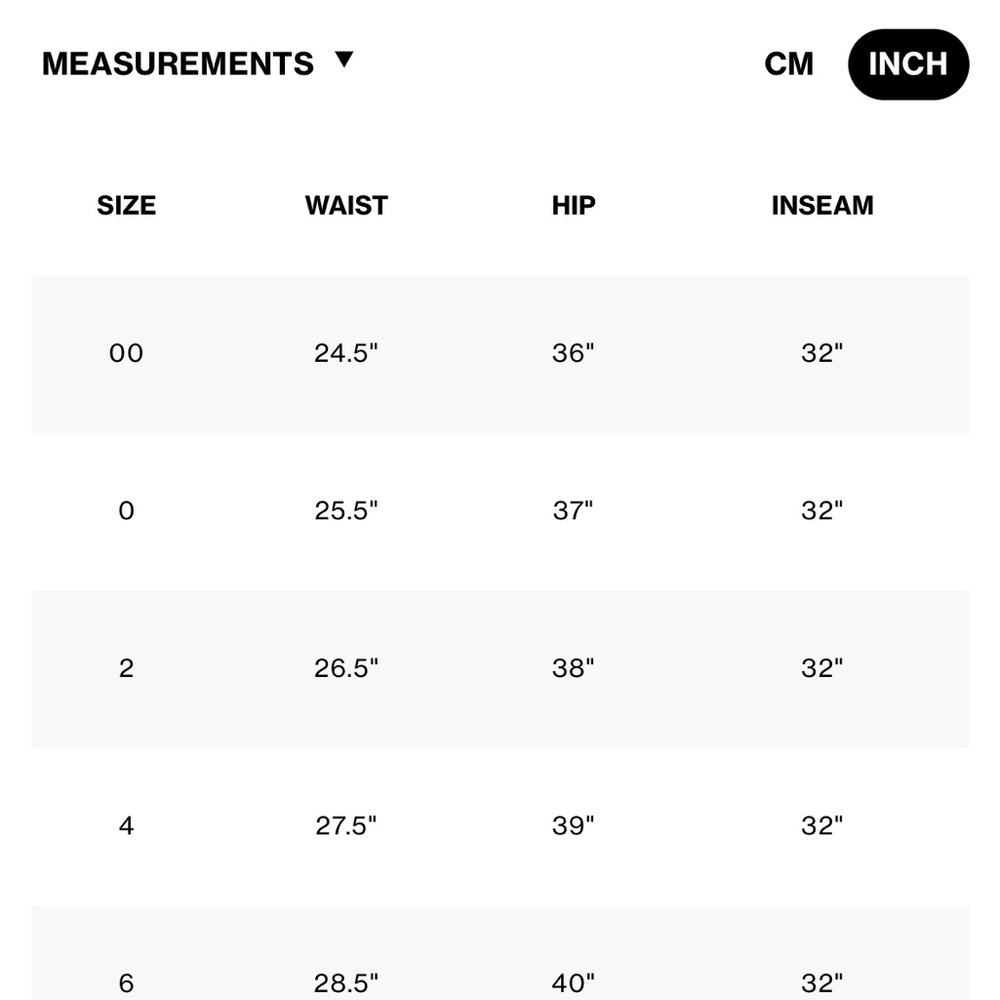Click the 25.5" waist value
The image size is (1000, 1000).
[x=346, y=510]
